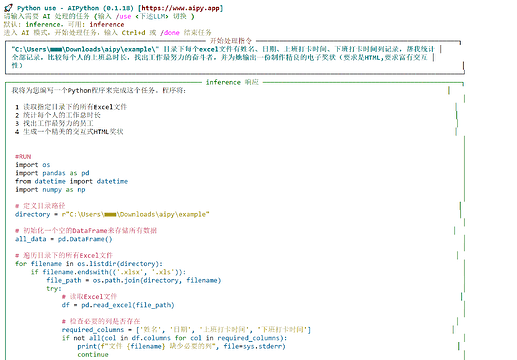Click the 'try:' keyword line
The width and height of the screenshot is (517, 360).
(54, 288)
